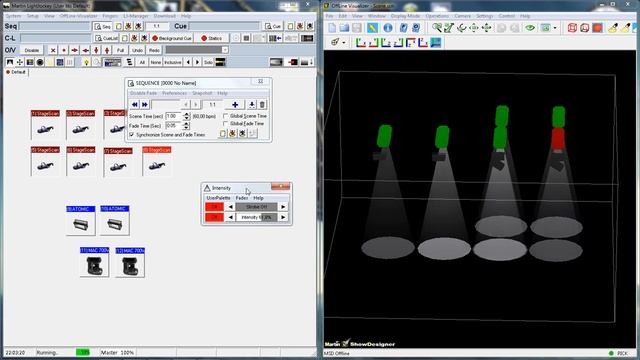Click the trash delete scene icon
Viewport: 640px width, 360px height.
click(x=262, y=105)
